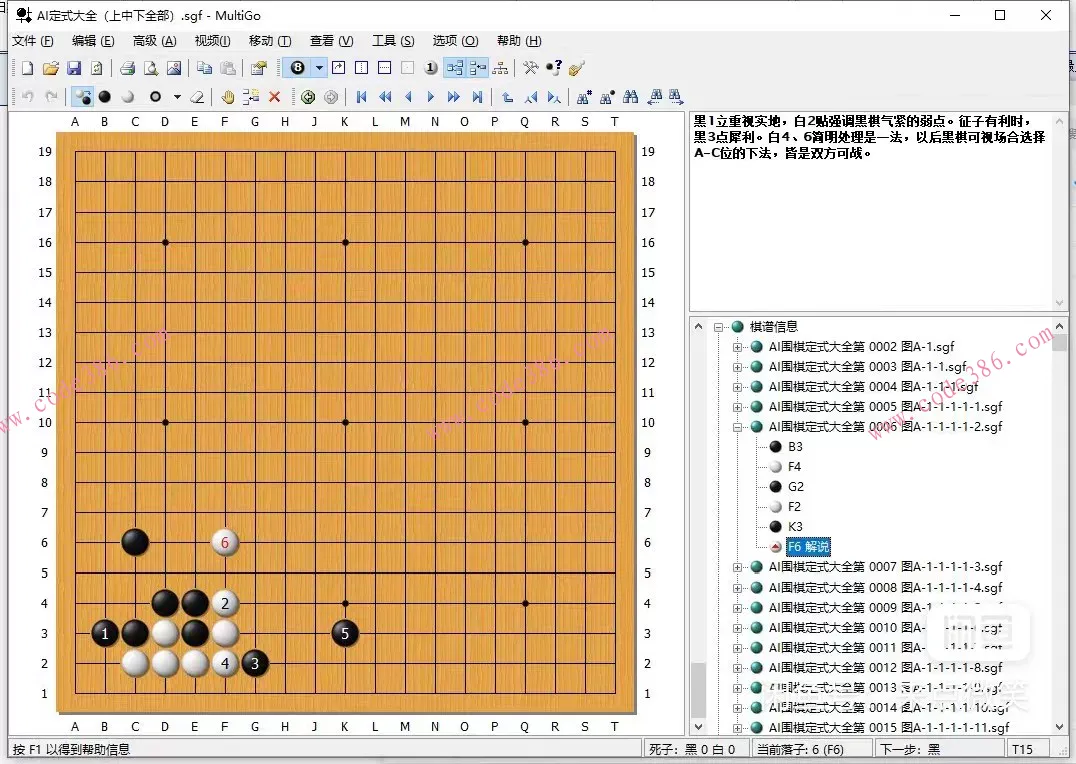Click the binoculars search icon
The width and height of the screenshot is (1076, 764).
(630, 97)
